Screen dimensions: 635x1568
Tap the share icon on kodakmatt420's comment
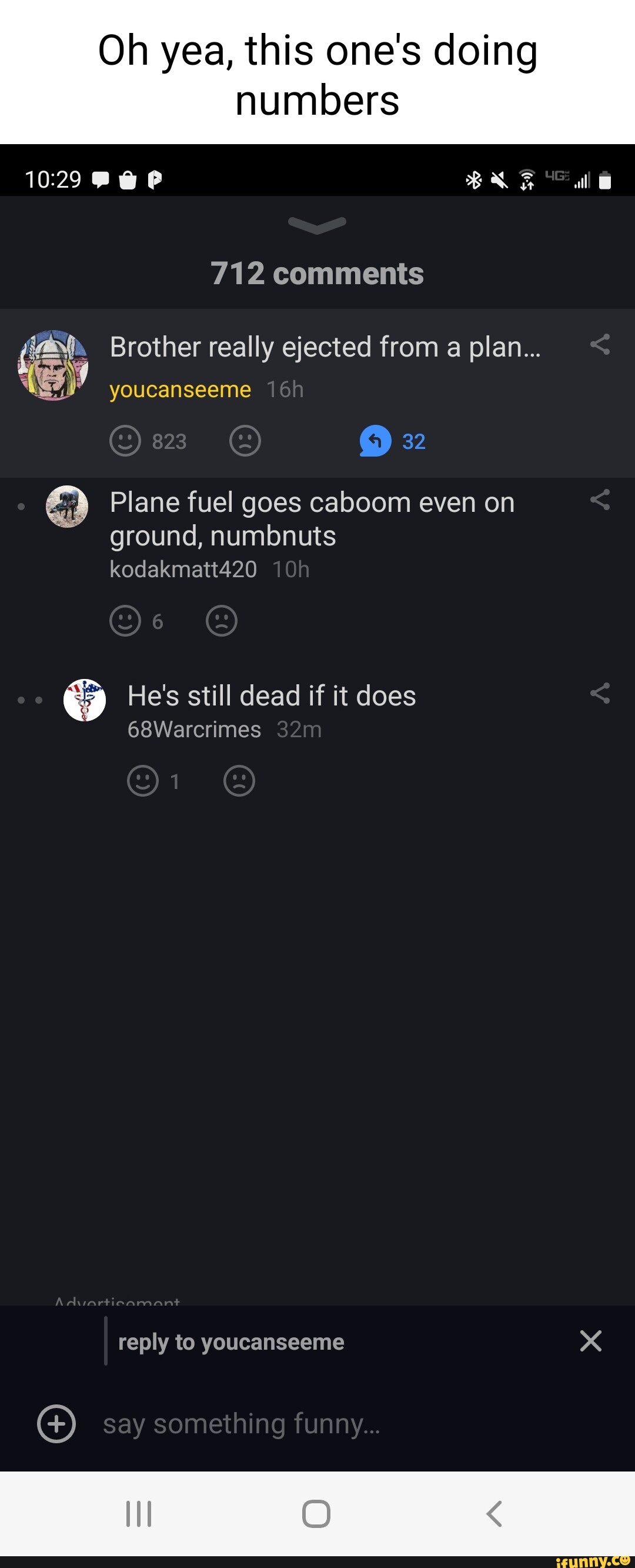pyautogui.click(x=601, y=501)
